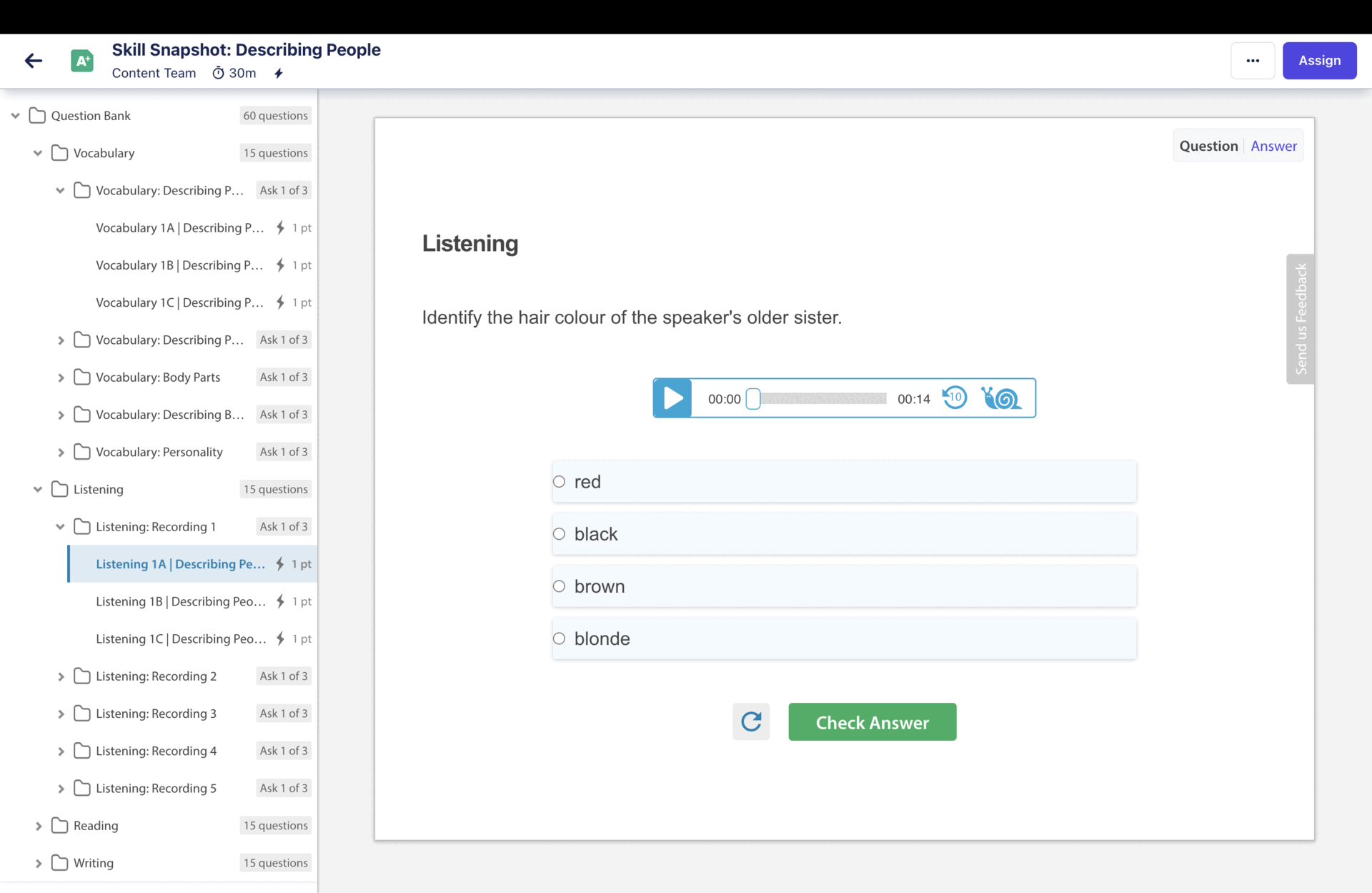Toggle the slow playback snail icon
1372x893 pixels.
tap(1001, 398)
